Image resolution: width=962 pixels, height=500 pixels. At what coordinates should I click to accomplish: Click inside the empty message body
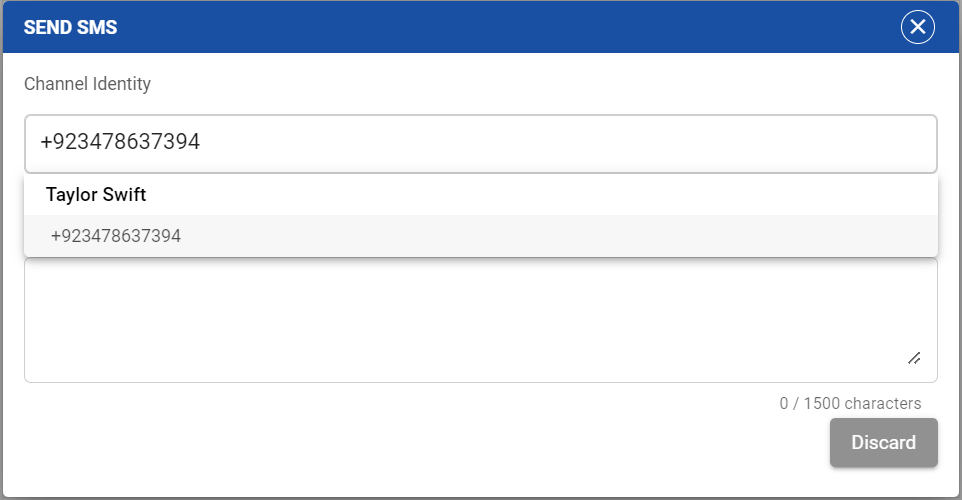pyautogui.click(x=460, y=320)
